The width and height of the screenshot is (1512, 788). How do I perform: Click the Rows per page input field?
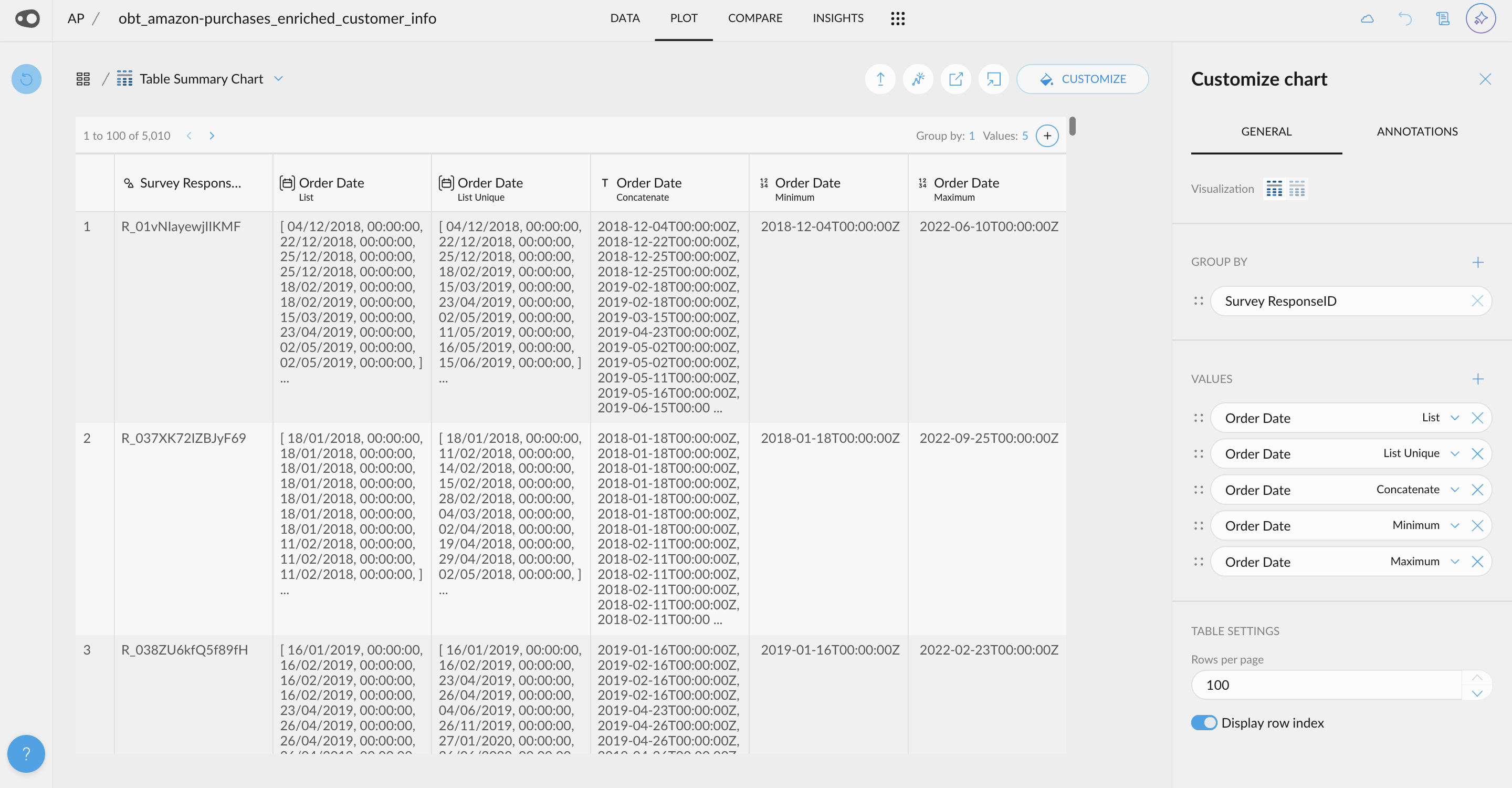[1327, 685]
